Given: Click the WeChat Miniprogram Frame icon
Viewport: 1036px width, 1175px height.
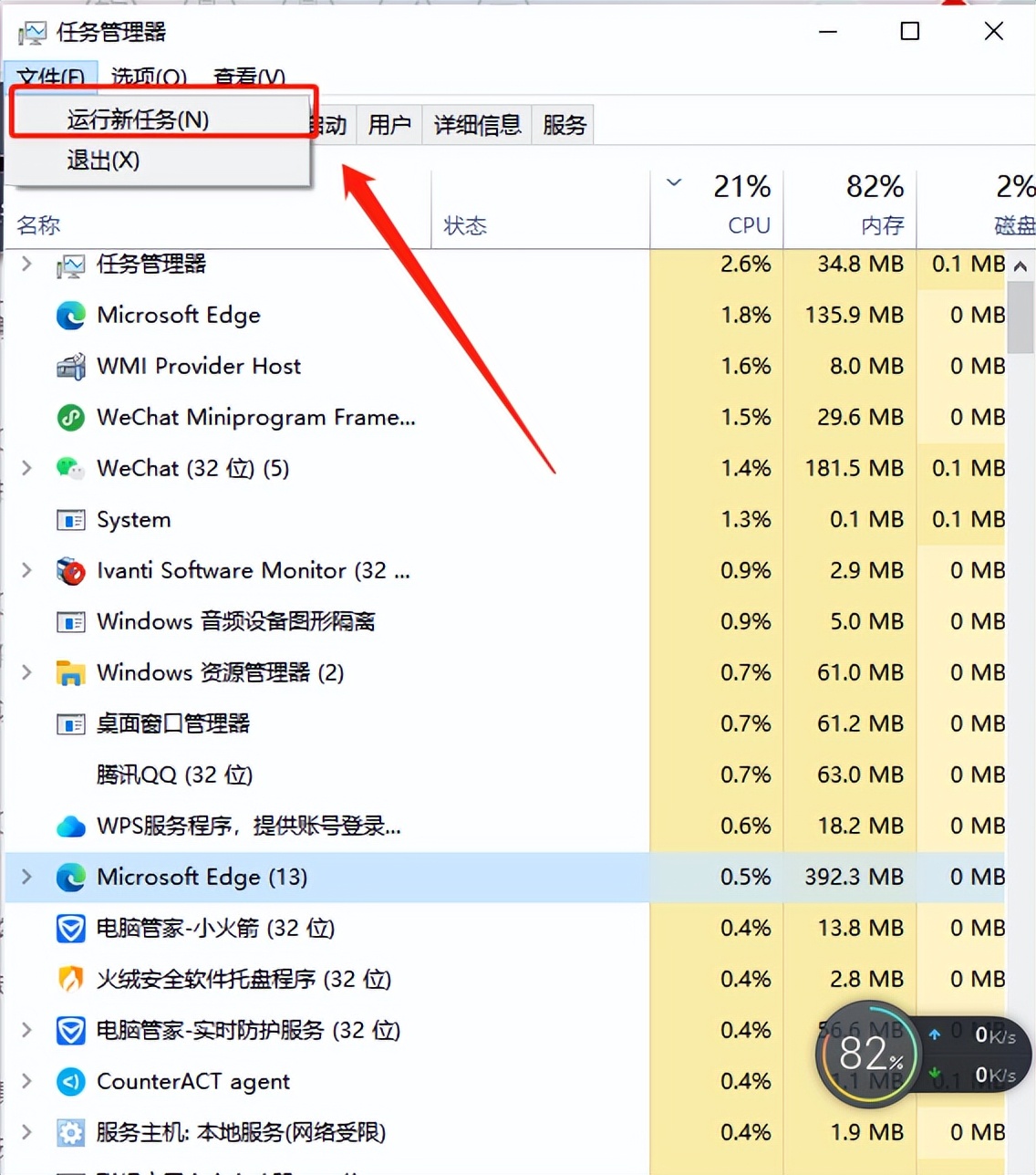Looking at the screenshot, I should [71, 417].
